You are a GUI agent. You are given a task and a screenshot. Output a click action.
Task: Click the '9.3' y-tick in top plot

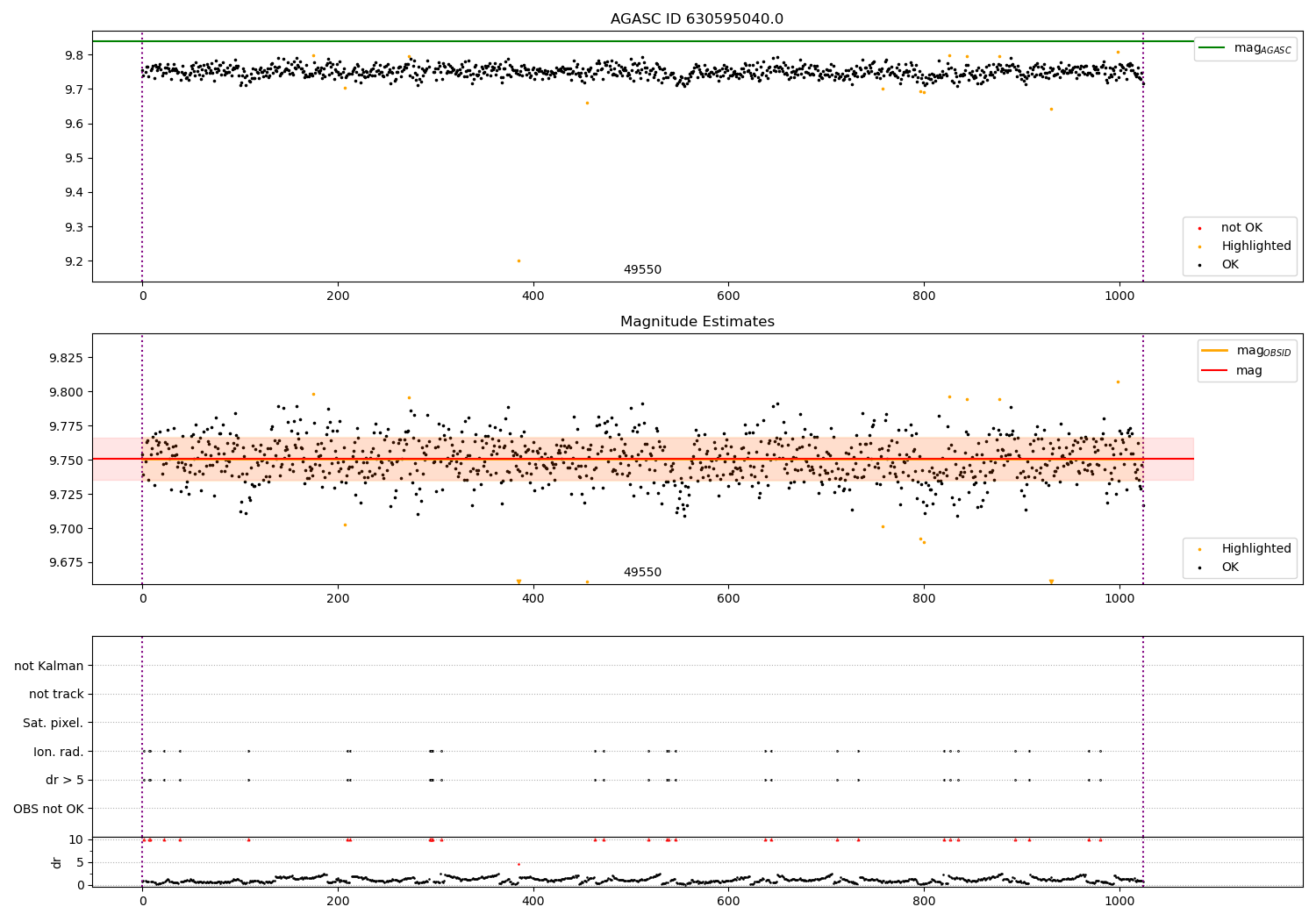coord(74,227)
